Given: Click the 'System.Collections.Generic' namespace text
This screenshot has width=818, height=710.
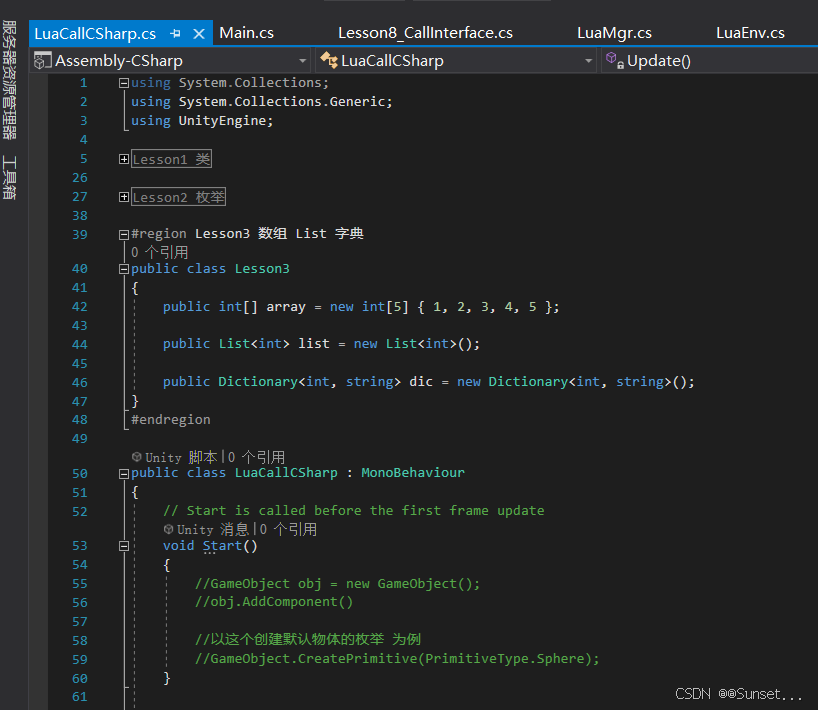Looking at the screenshot, I should pos(281,102).
